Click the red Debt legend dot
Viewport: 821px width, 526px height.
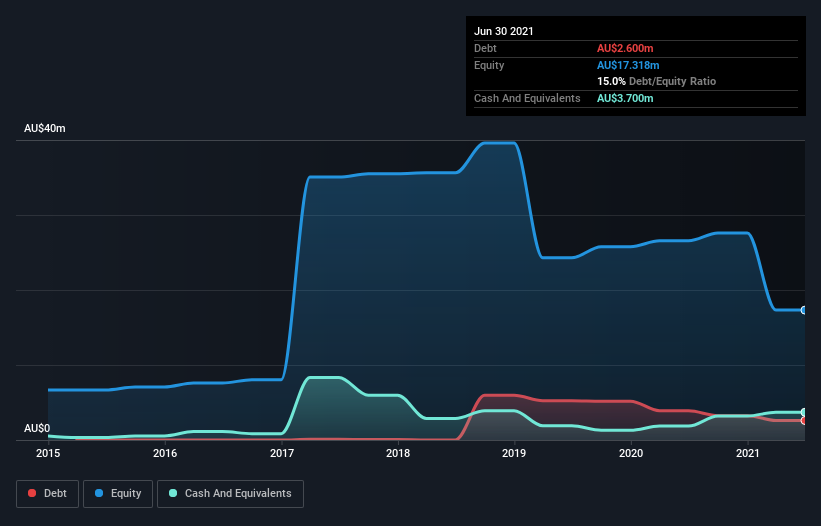(x=32, y=493)
